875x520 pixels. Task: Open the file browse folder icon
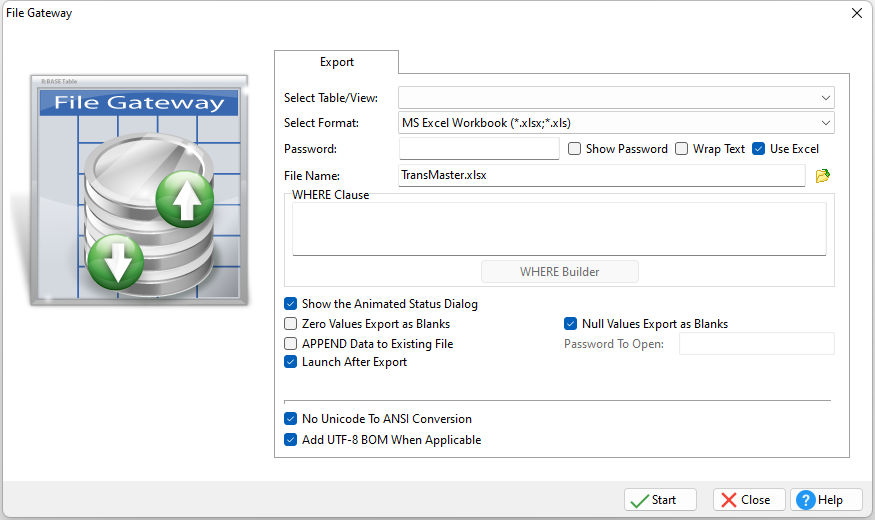[823, 176]
